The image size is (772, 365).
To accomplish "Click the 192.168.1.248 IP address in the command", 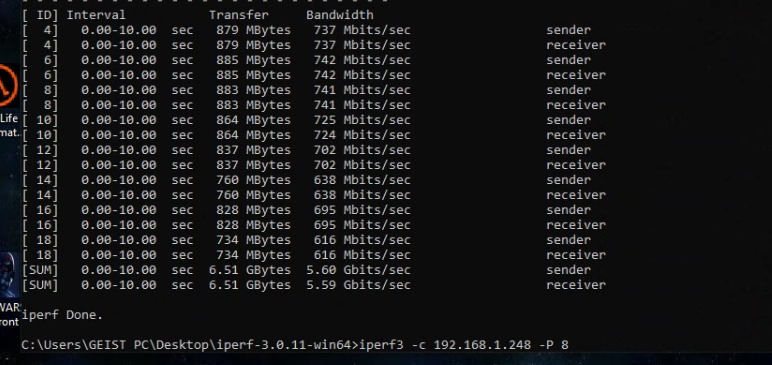I will (x=482, y=344).
